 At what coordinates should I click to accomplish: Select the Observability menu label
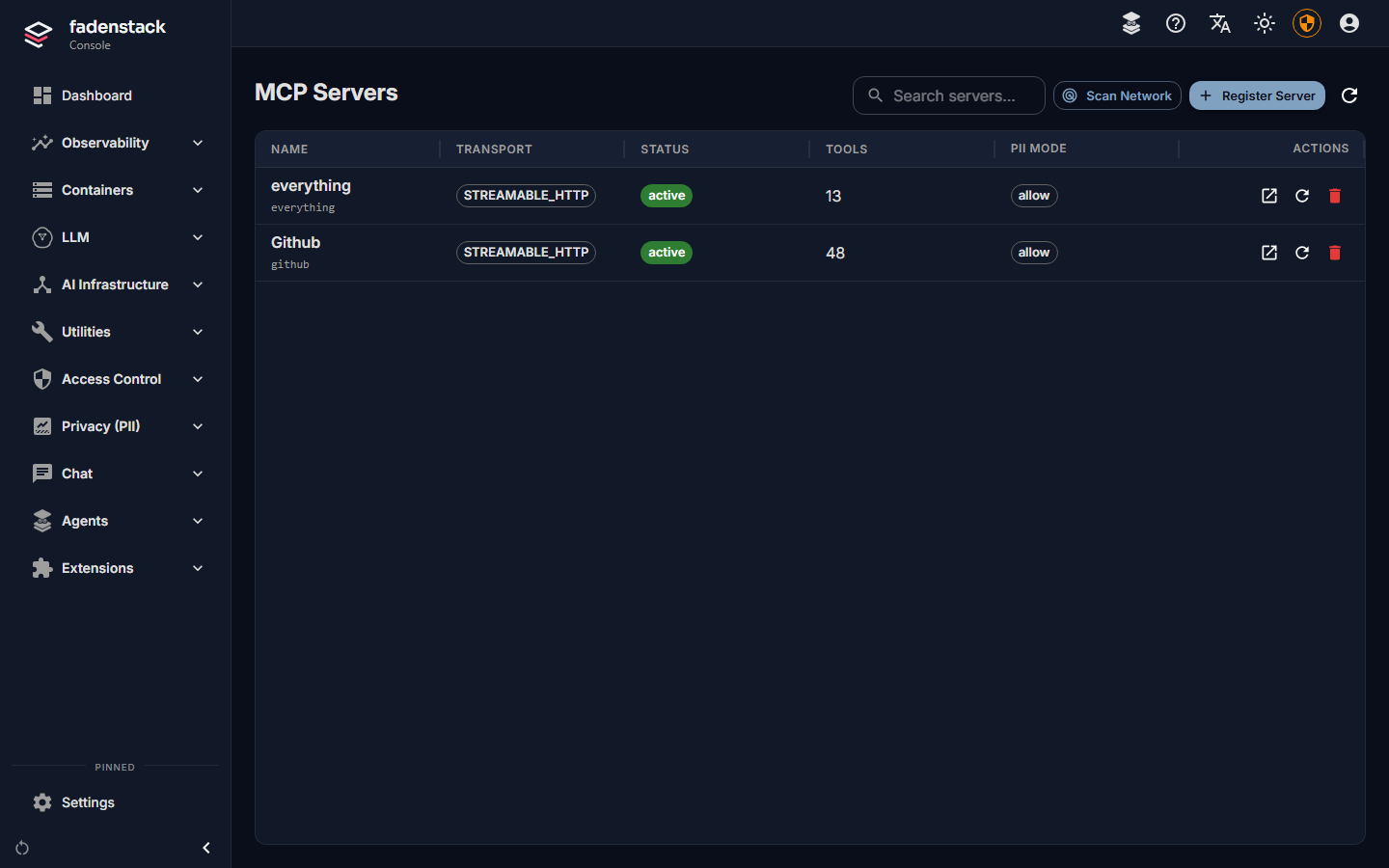(x=105, y=143)
